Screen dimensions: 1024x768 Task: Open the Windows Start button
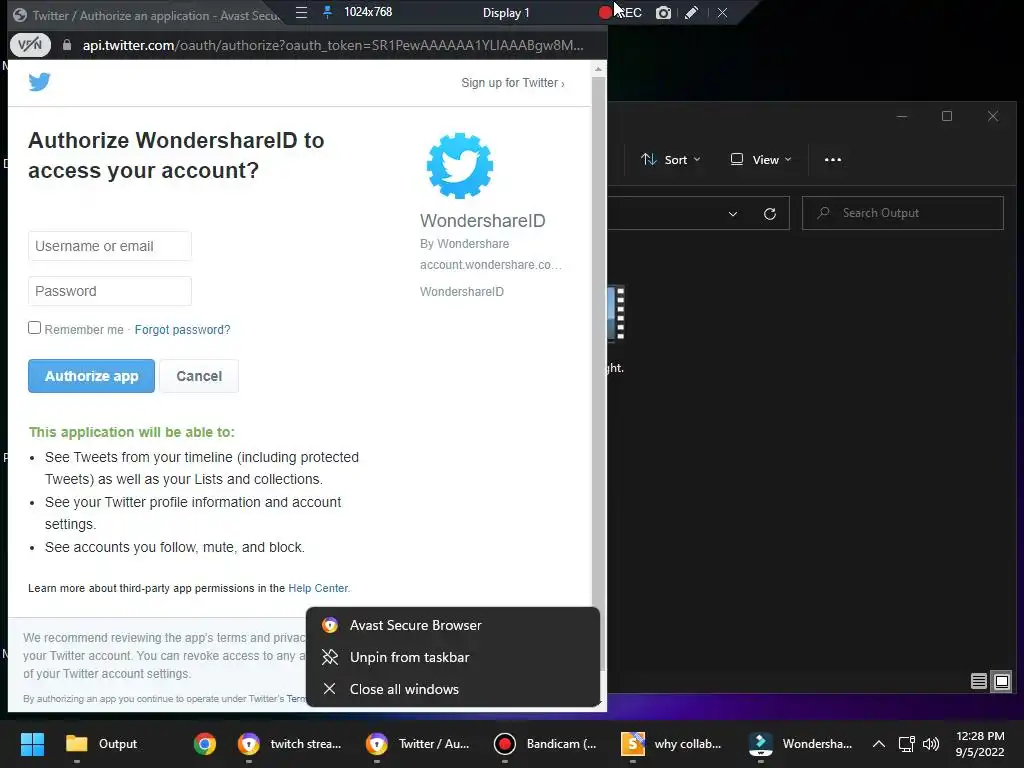point(32,744)
